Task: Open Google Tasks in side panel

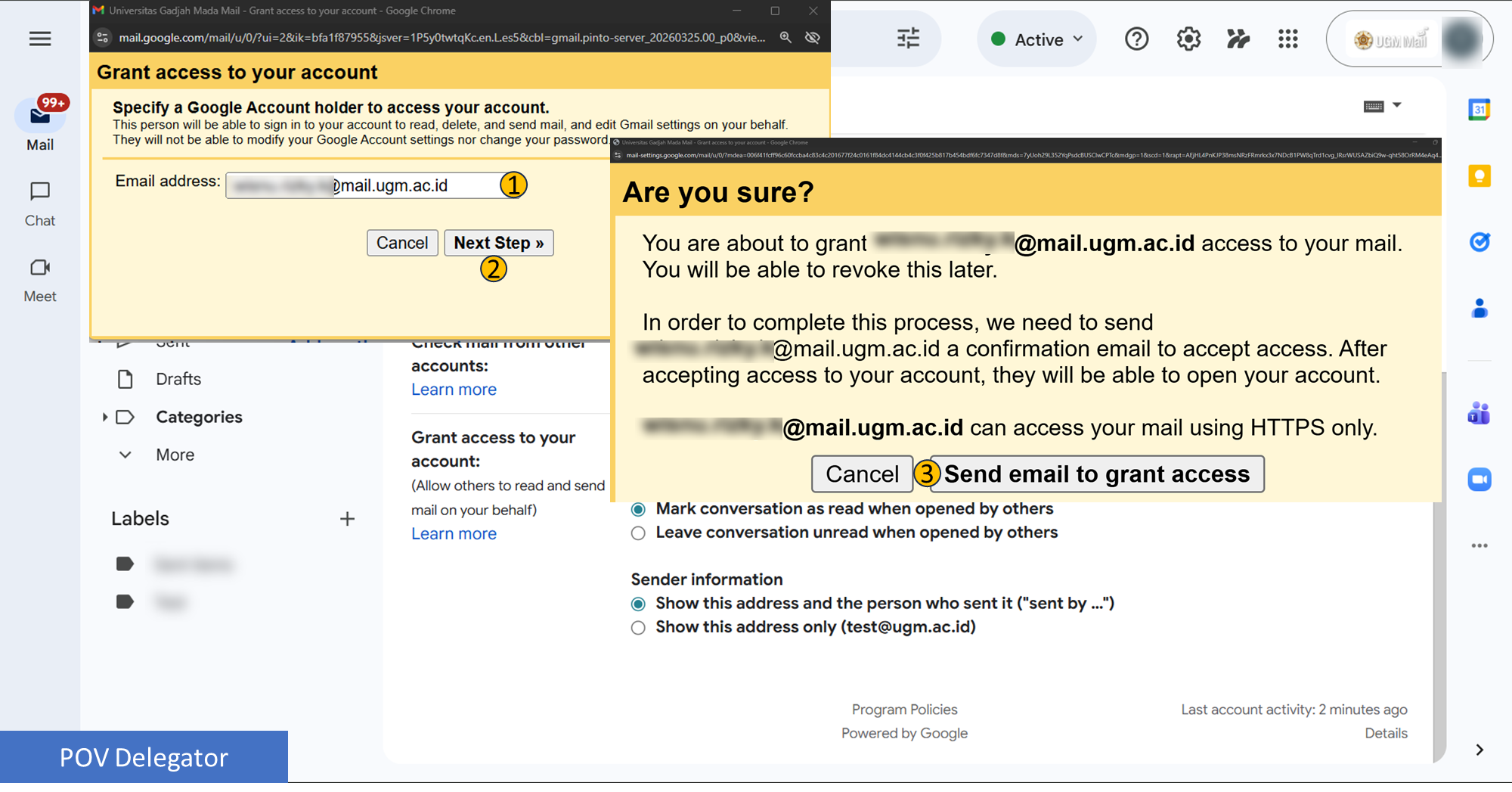Action: tap(1479, 242)
